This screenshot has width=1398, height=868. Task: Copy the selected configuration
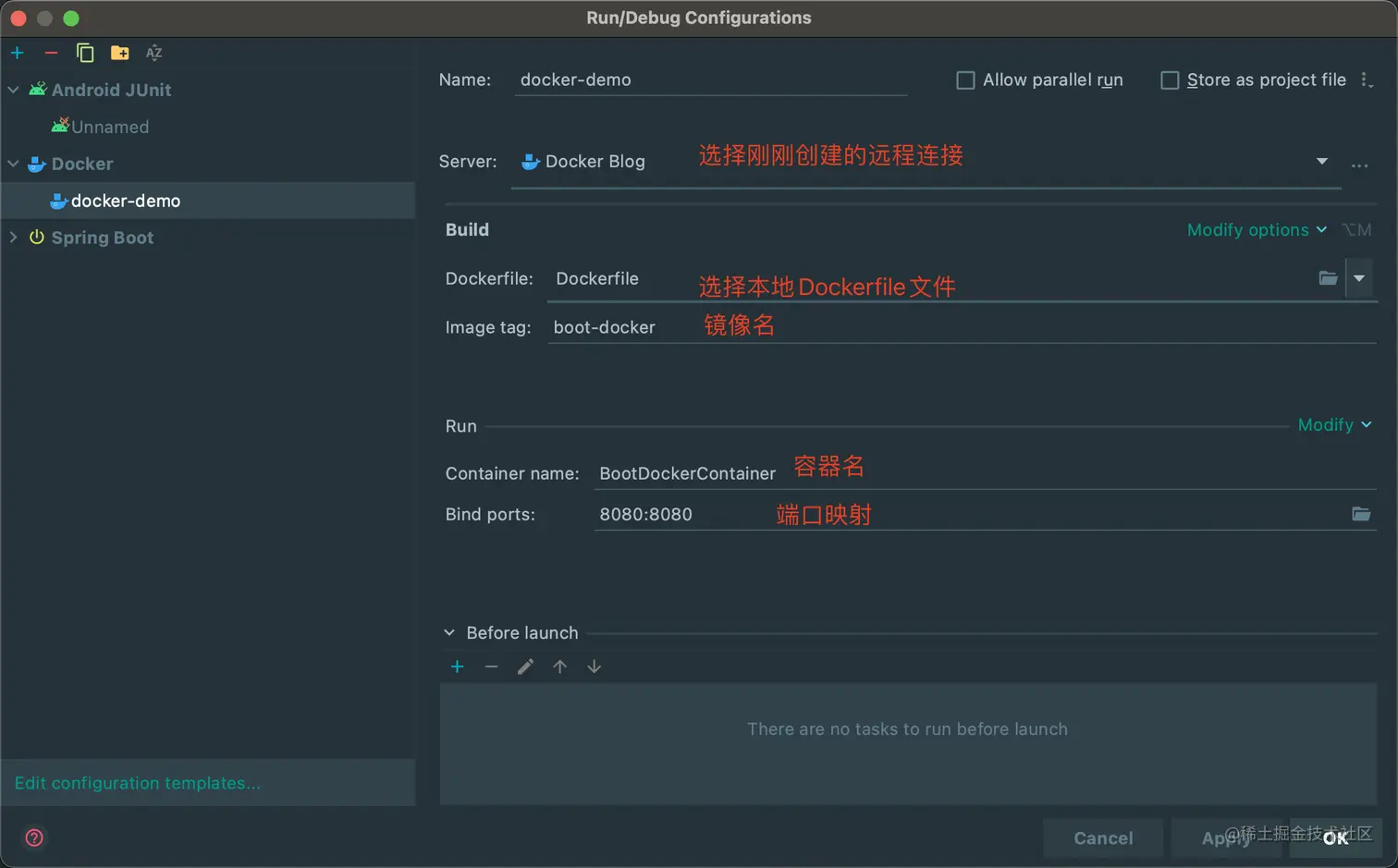click(x=85, y=53)
